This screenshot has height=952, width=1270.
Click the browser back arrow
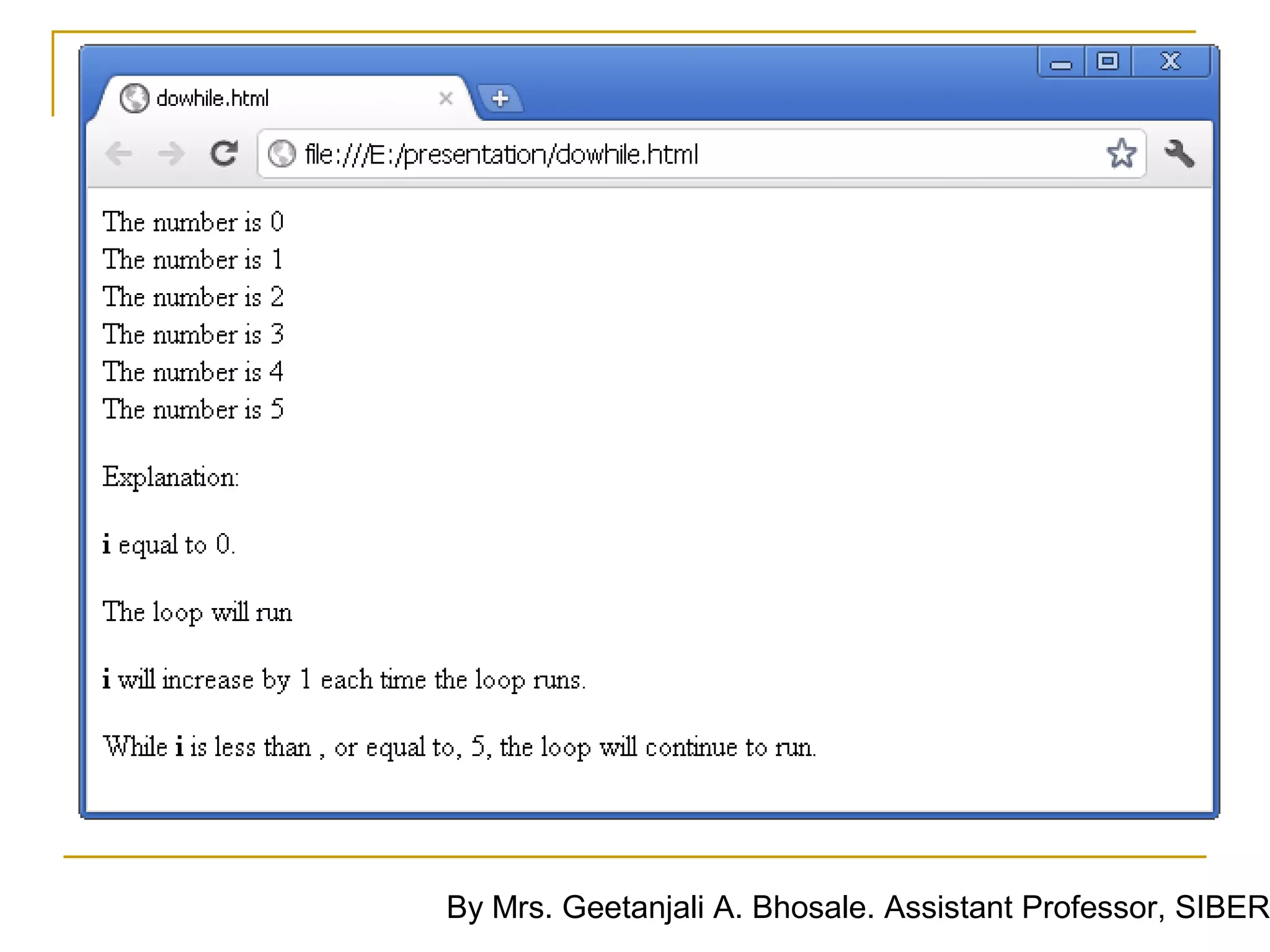(x=120, y=154)
